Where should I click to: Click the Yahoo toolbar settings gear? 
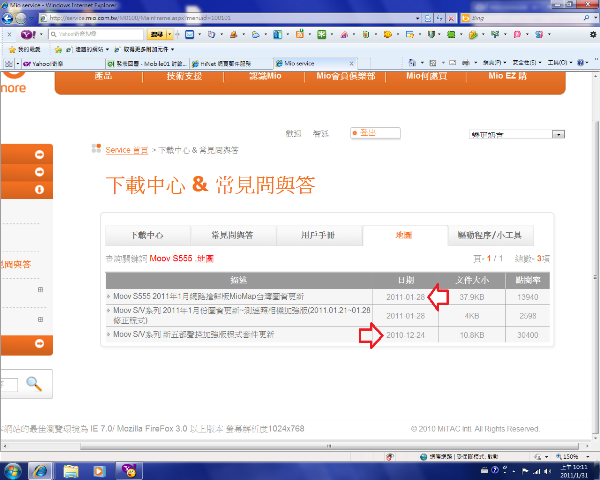593,34
